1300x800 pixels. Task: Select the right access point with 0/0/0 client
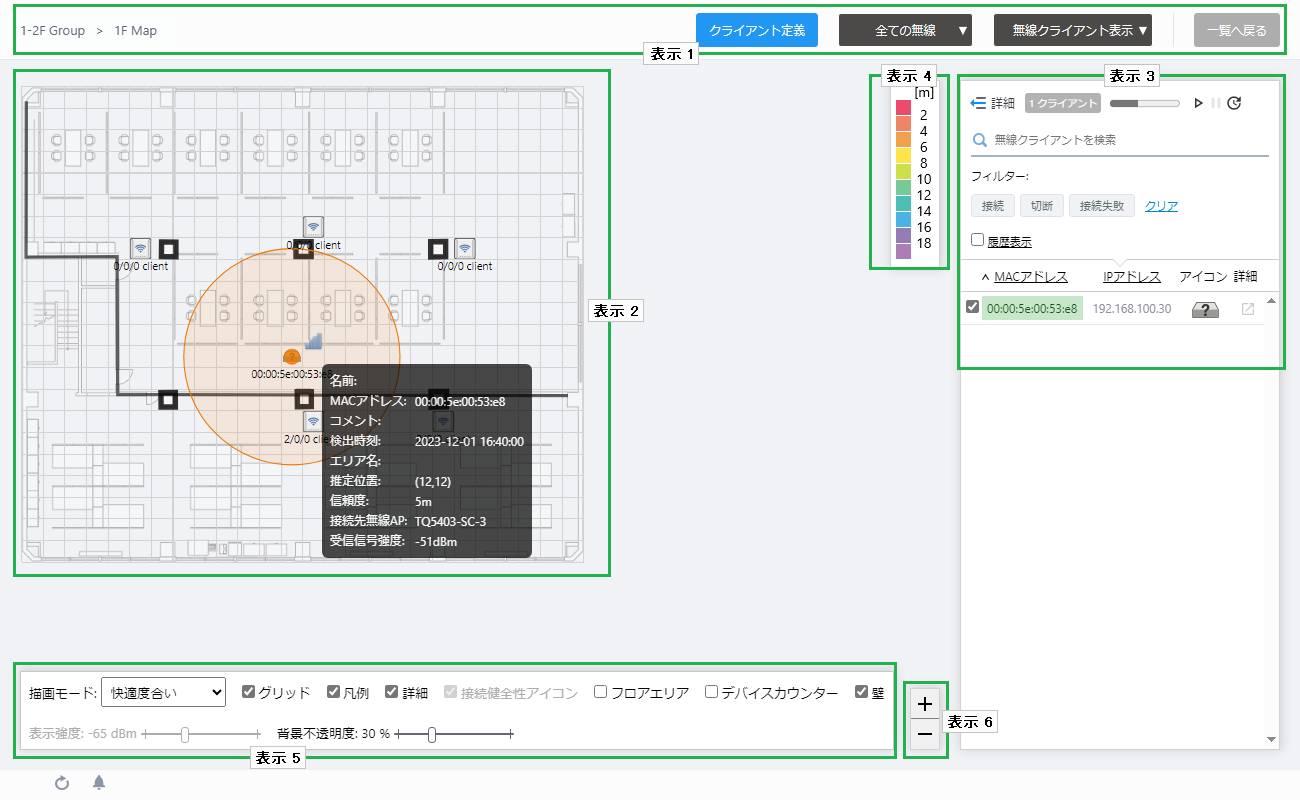point(464,248)
